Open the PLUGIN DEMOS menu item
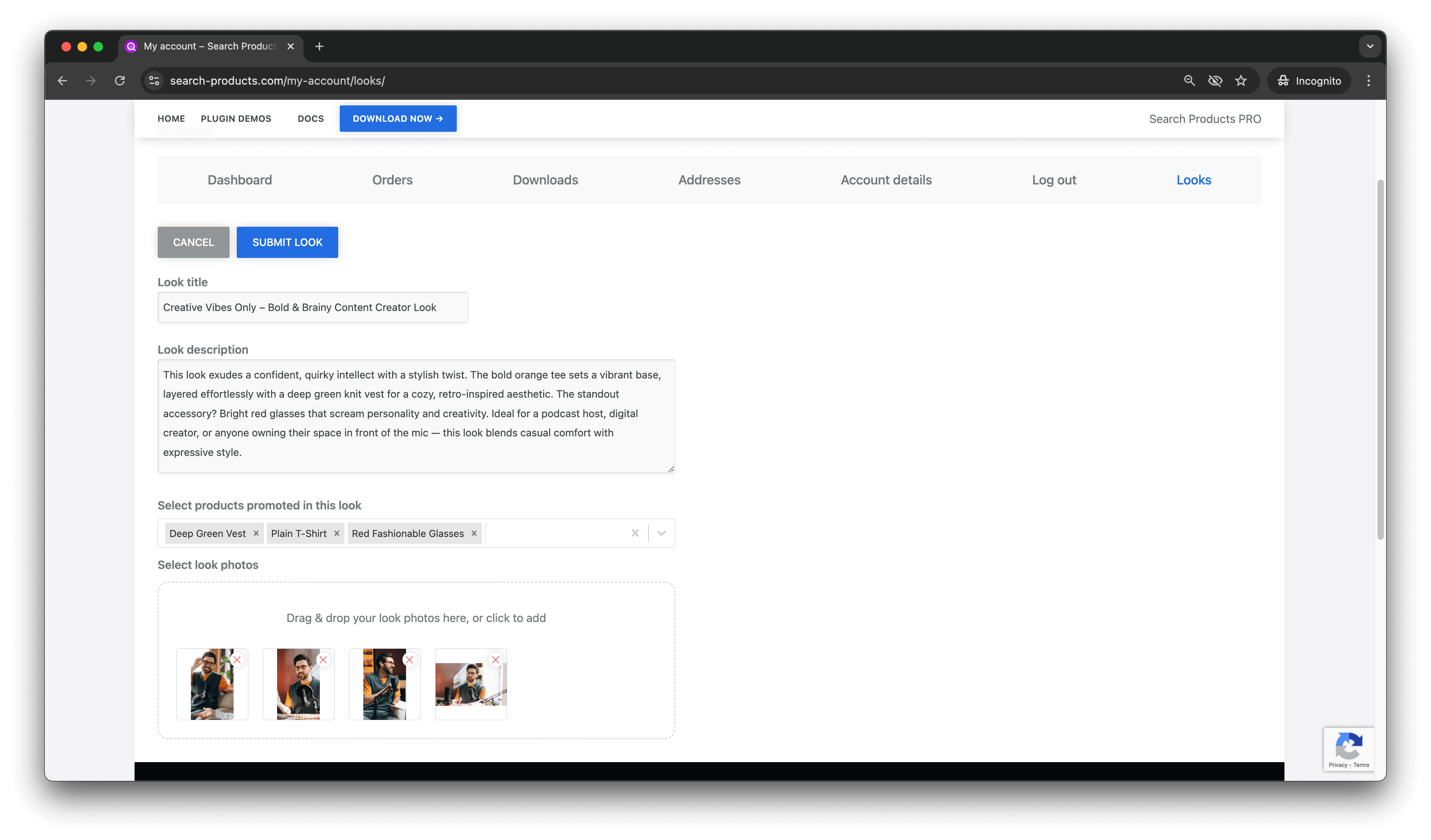 point(236,118)
